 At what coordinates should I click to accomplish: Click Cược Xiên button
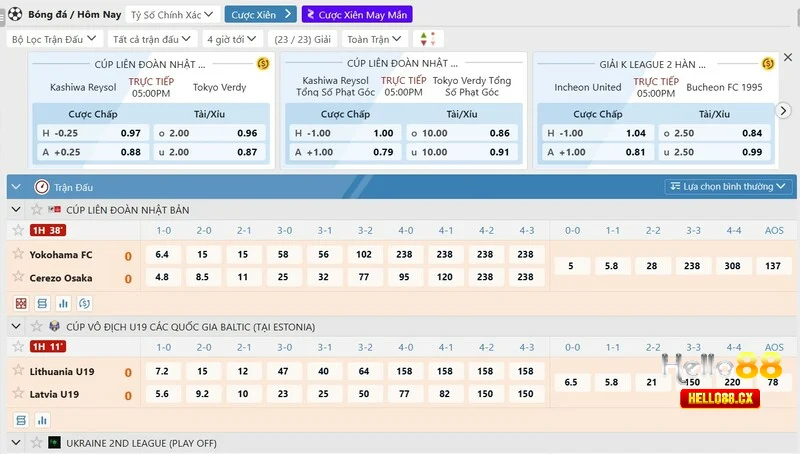[260, 15]
